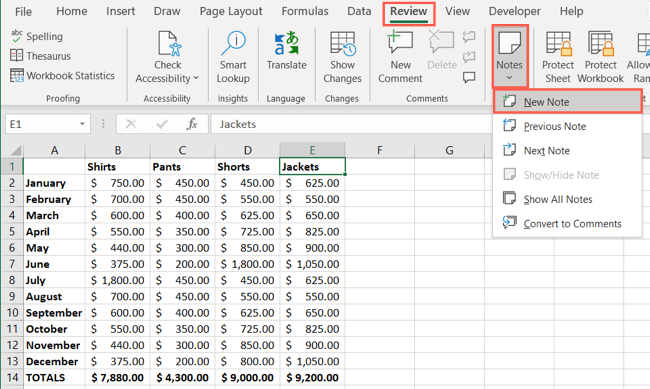This screenshot has height=389, width=650.
Task: Click June shorts value 1,800.00
Action: pyautogui.click(x=247, y=264)
